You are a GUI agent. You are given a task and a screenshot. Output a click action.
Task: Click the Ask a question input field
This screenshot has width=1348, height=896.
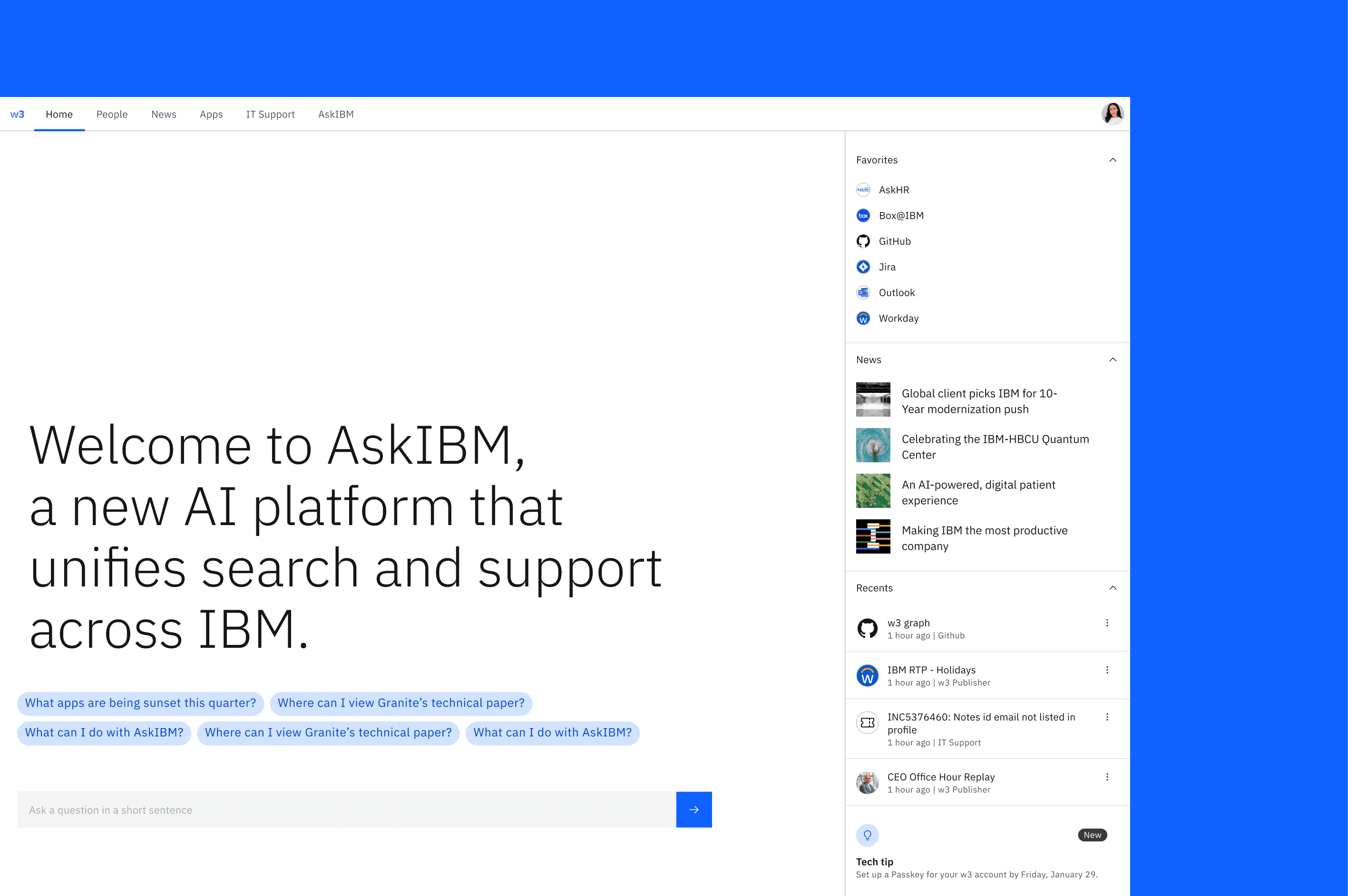coord(346,809)
